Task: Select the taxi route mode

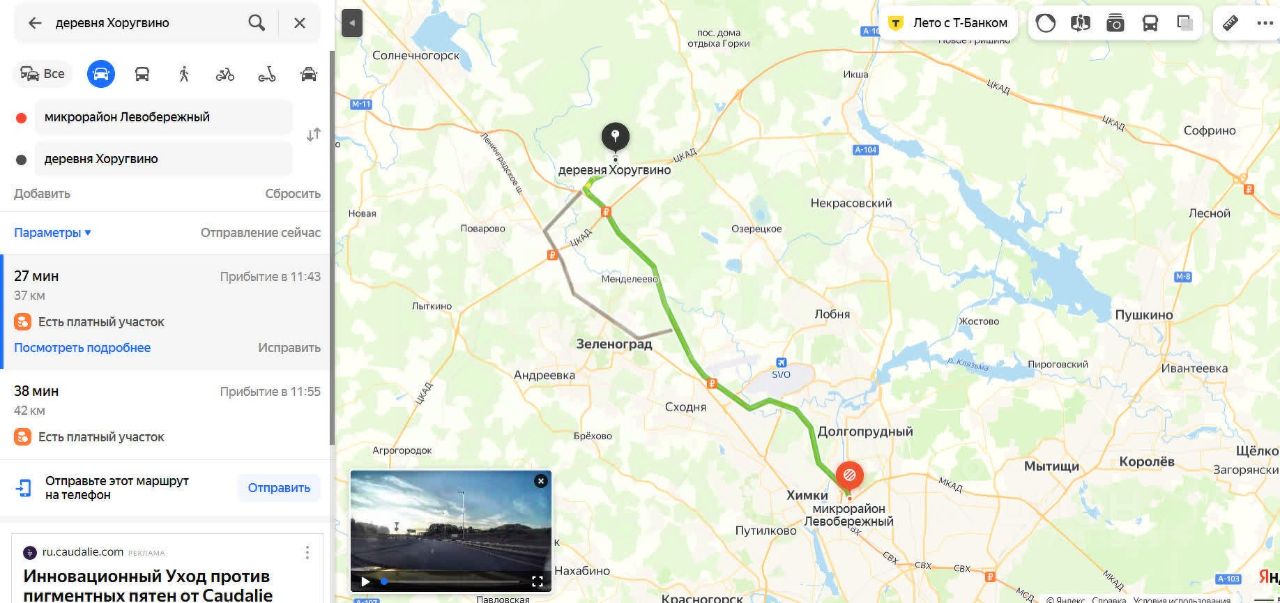Action: pyautogui.click(x=309, y=73)
